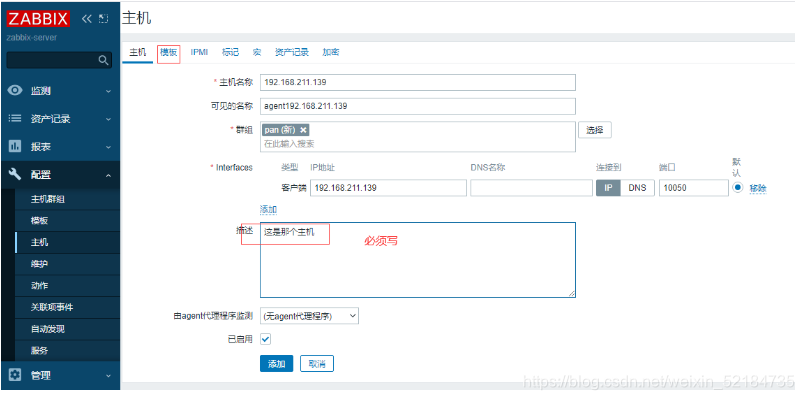The width and height of the screenshot is (804, 400).
Task: Click the bar chart icon for 报表
Action: [x=15, y=147]
